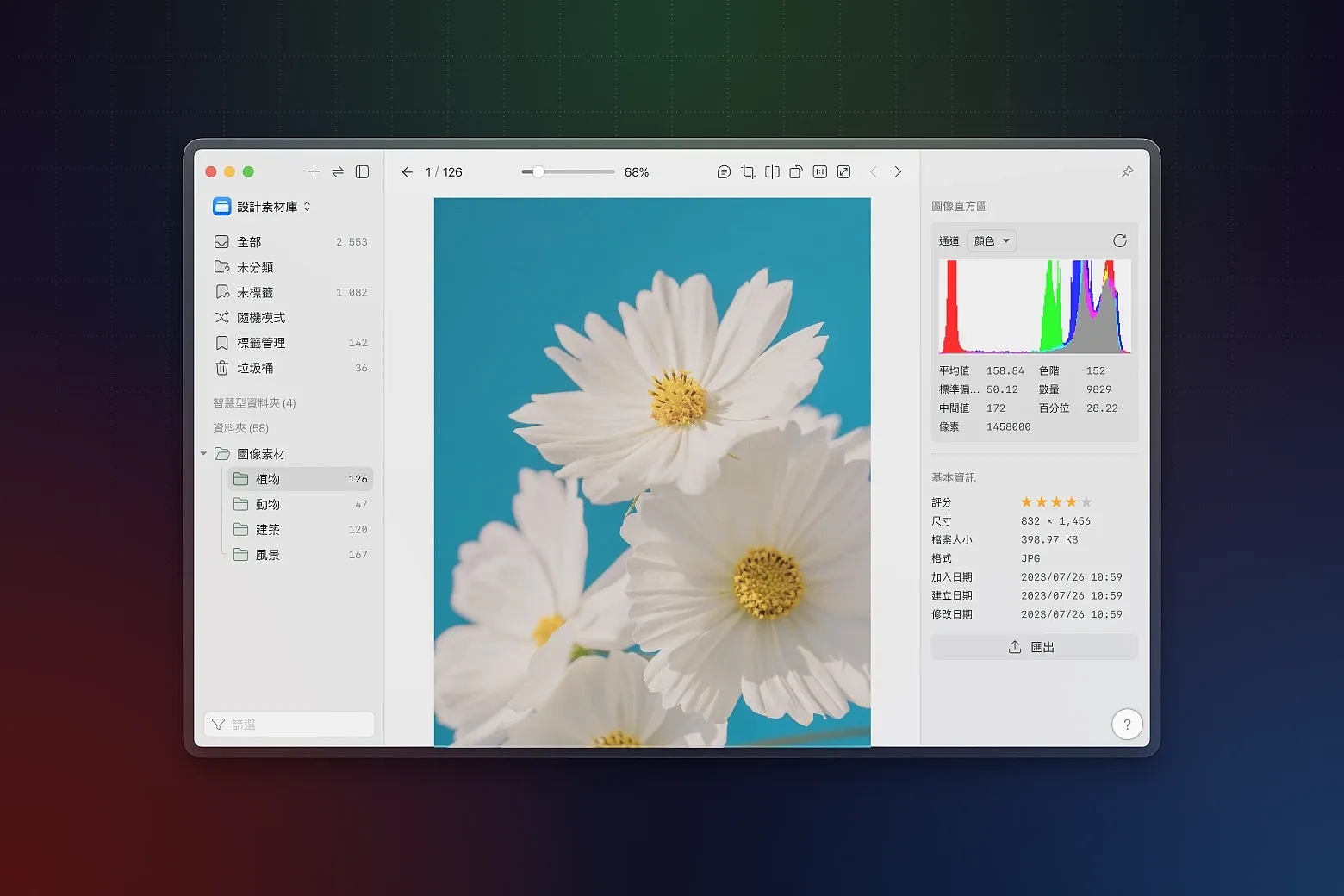Click the 圖像直方圖 section heading

pyautogui.click(x=959, y=207)
